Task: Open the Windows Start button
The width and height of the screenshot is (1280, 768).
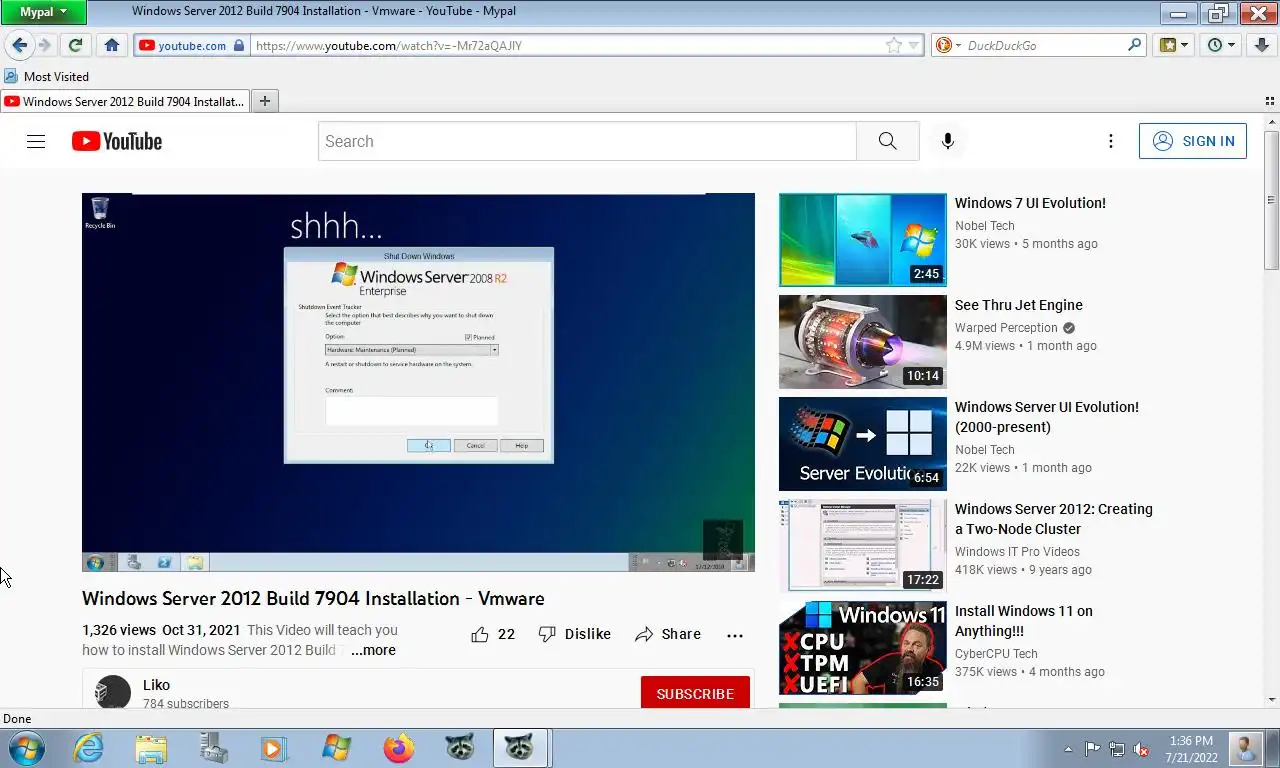Action: [x=25, y=748]
